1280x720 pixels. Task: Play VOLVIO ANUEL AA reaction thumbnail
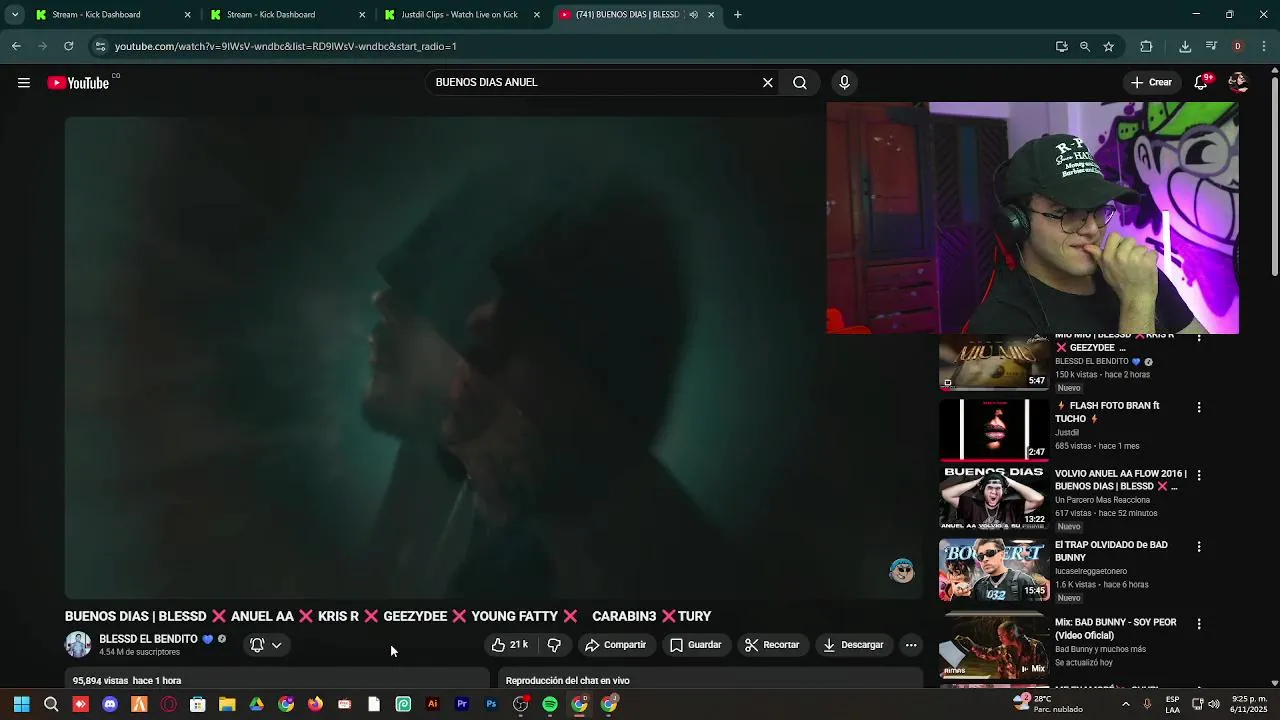(994, 497)
